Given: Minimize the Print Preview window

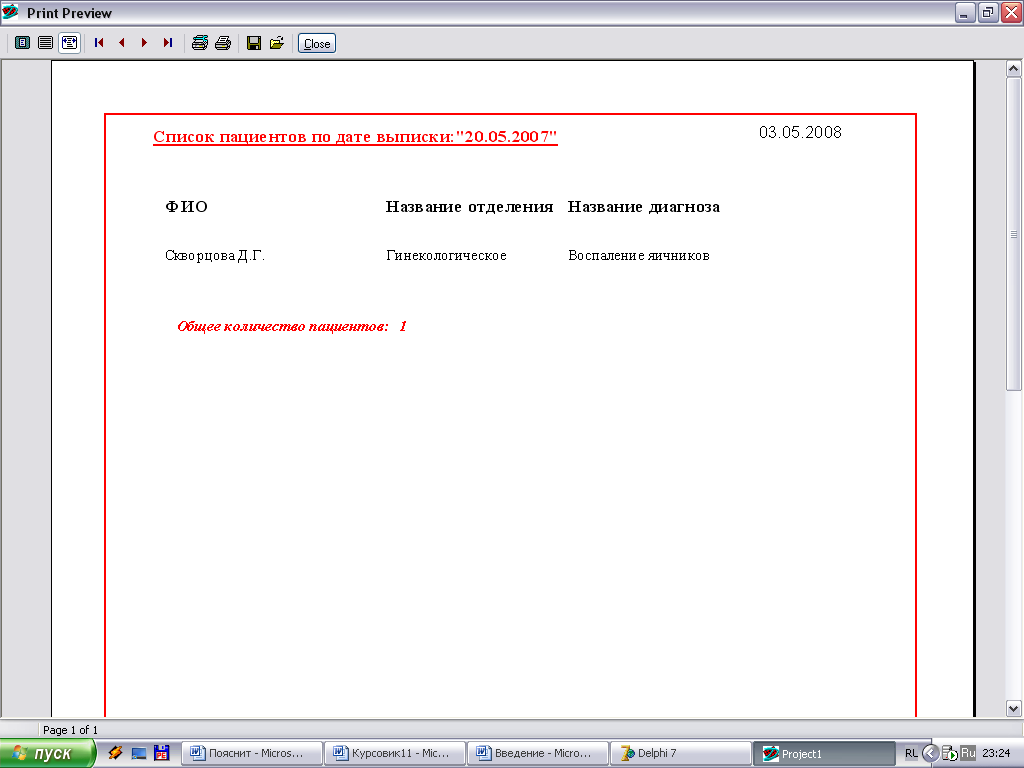Looking at the screenshot, I should [x=965, y=12].
